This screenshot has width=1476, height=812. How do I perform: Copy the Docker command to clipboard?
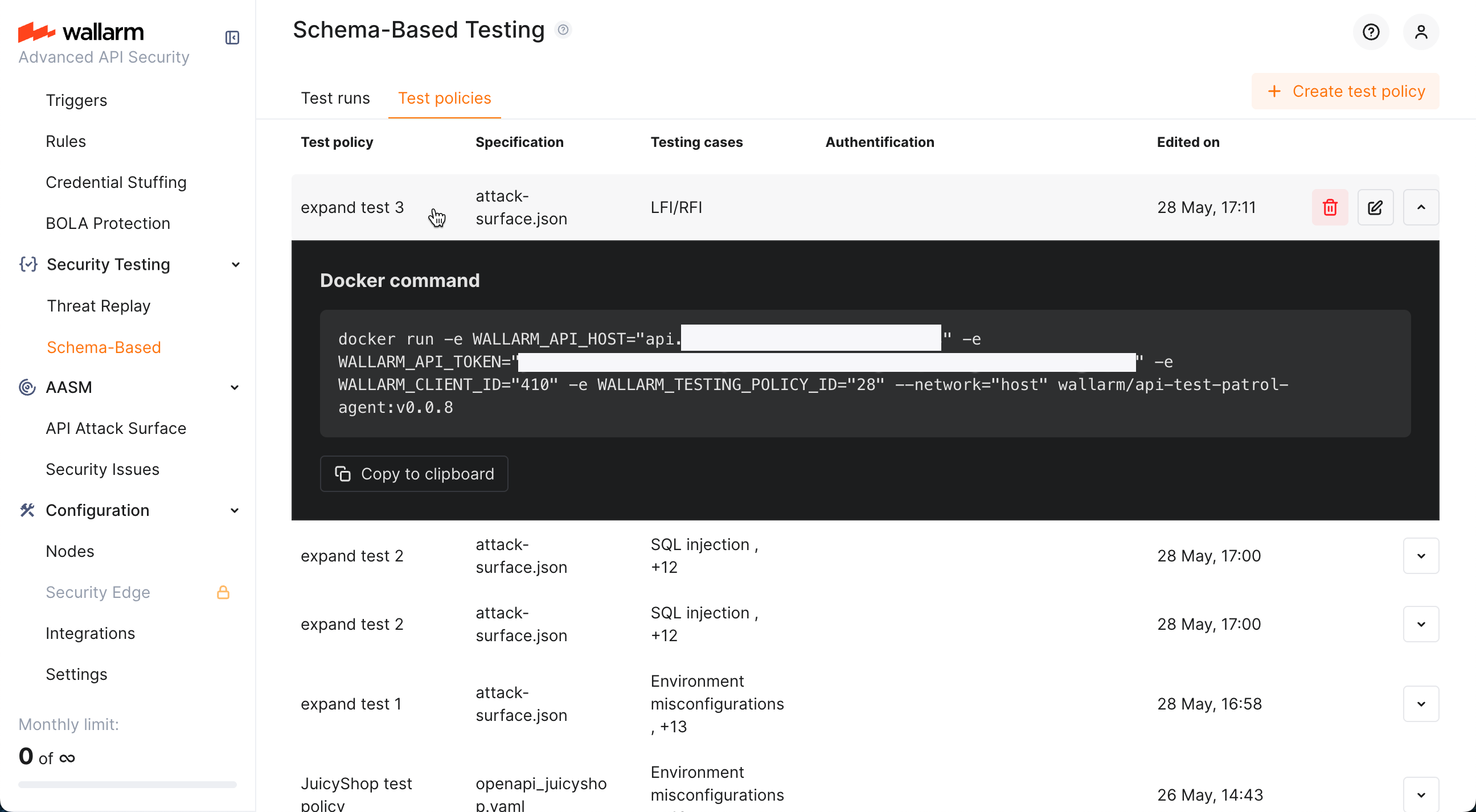413,474
